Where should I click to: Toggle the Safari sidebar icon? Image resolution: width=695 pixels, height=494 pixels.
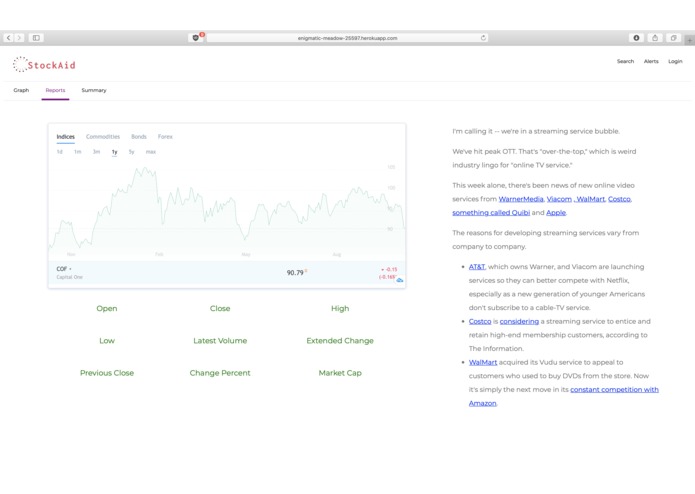(x=36, y=38)
